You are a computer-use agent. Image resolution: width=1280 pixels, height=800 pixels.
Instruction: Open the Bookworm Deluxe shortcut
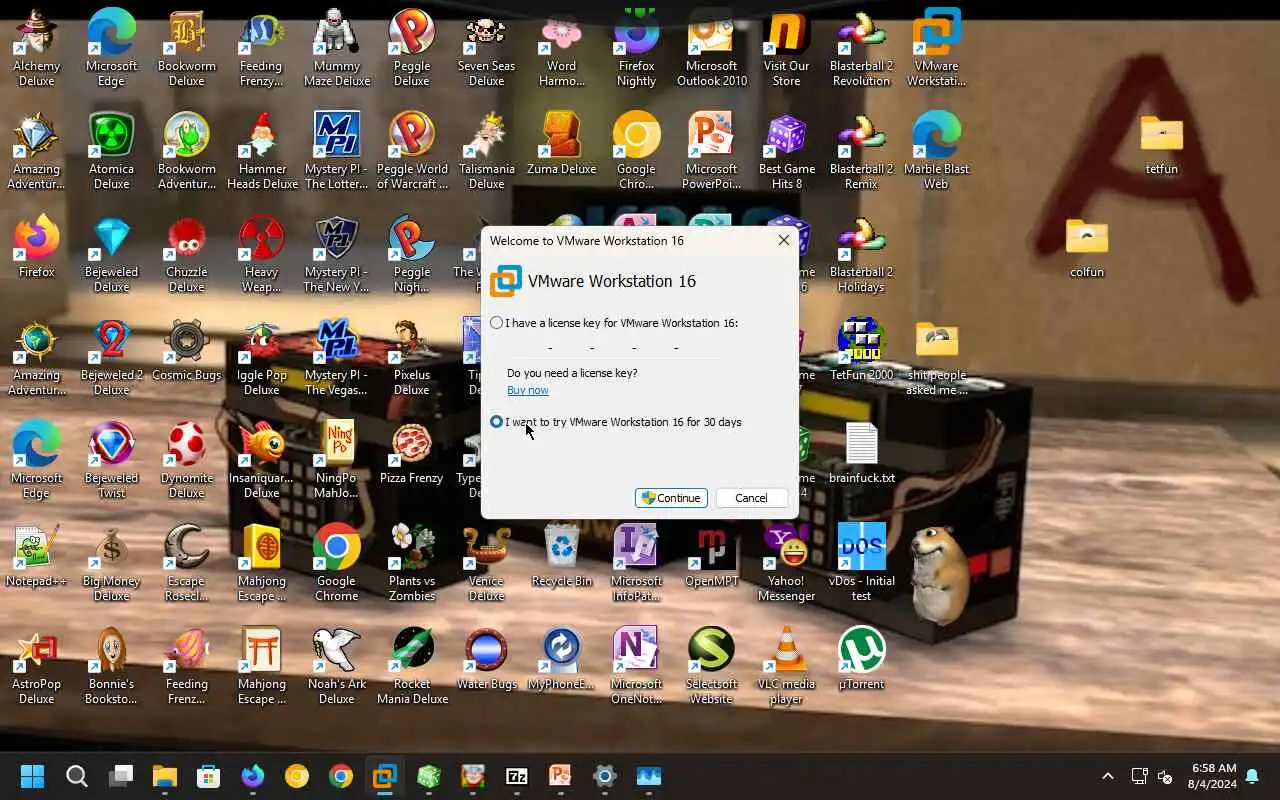point(186,48)
